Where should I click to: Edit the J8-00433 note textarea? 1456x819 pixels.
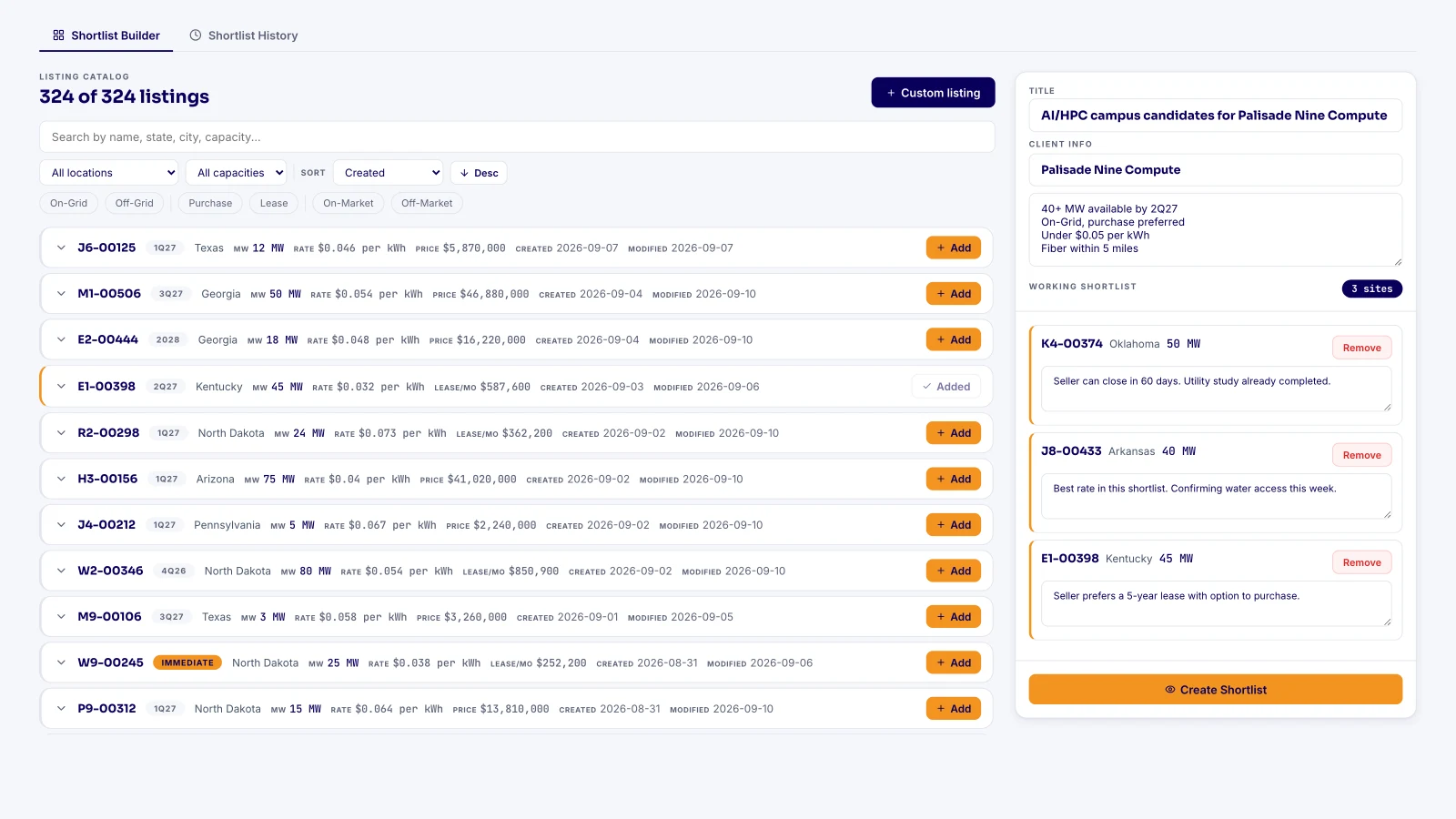point(1217,497)
